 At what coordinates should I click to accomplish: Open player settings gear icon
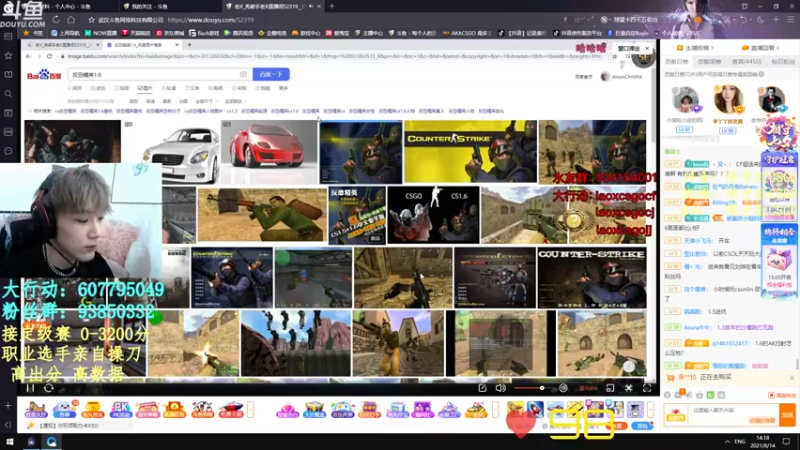(629, 388)
